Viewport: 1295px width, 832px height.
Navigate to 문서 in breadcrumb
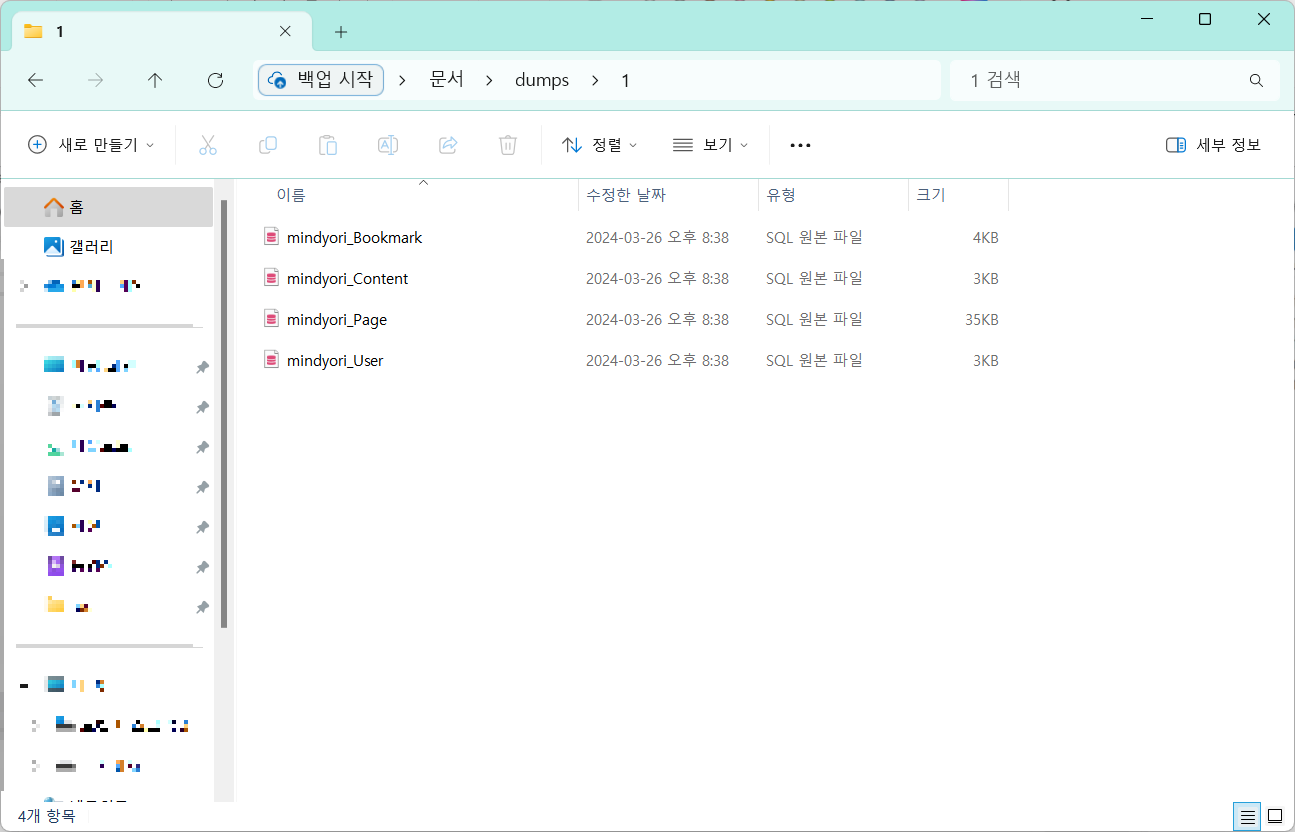tap(447, 80)
